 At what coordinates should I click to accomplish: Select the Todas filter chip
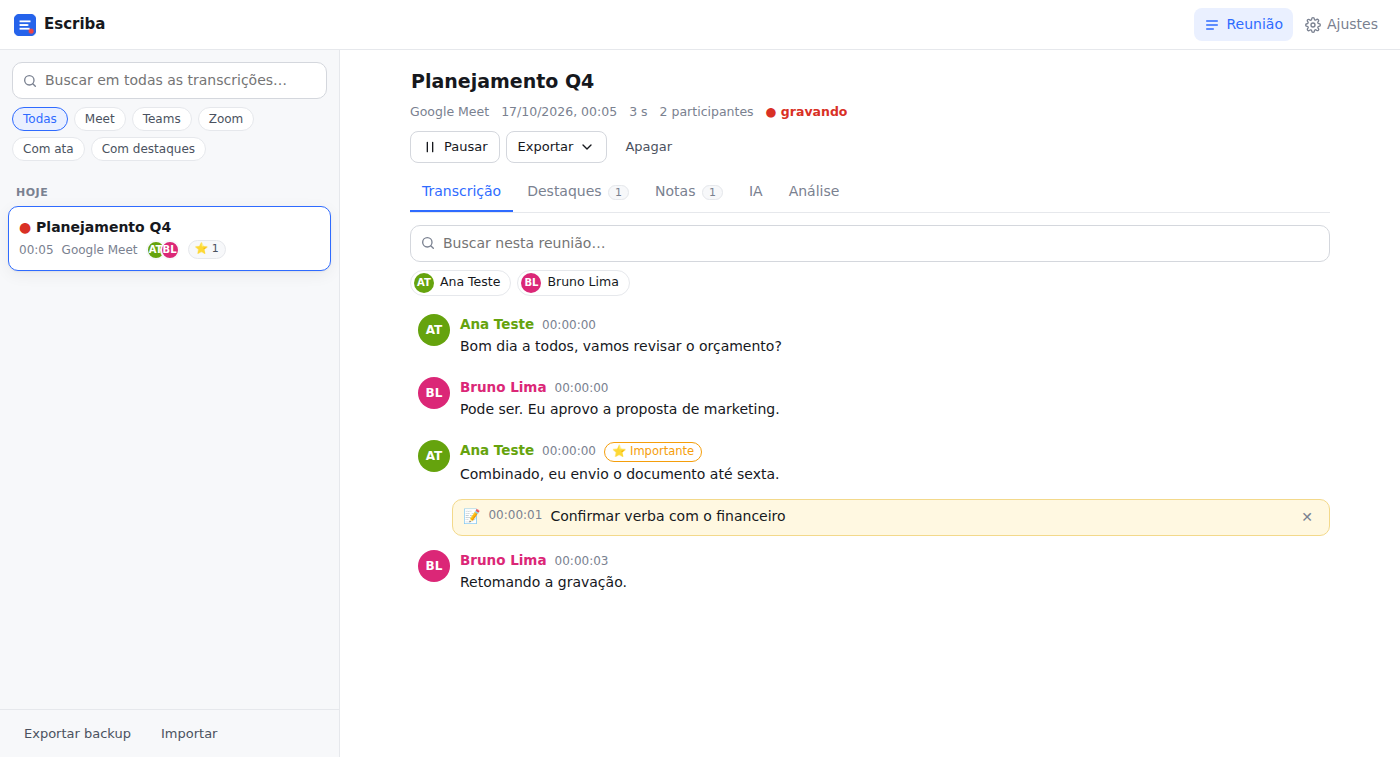pyautogui.click(x=40, y=119)
